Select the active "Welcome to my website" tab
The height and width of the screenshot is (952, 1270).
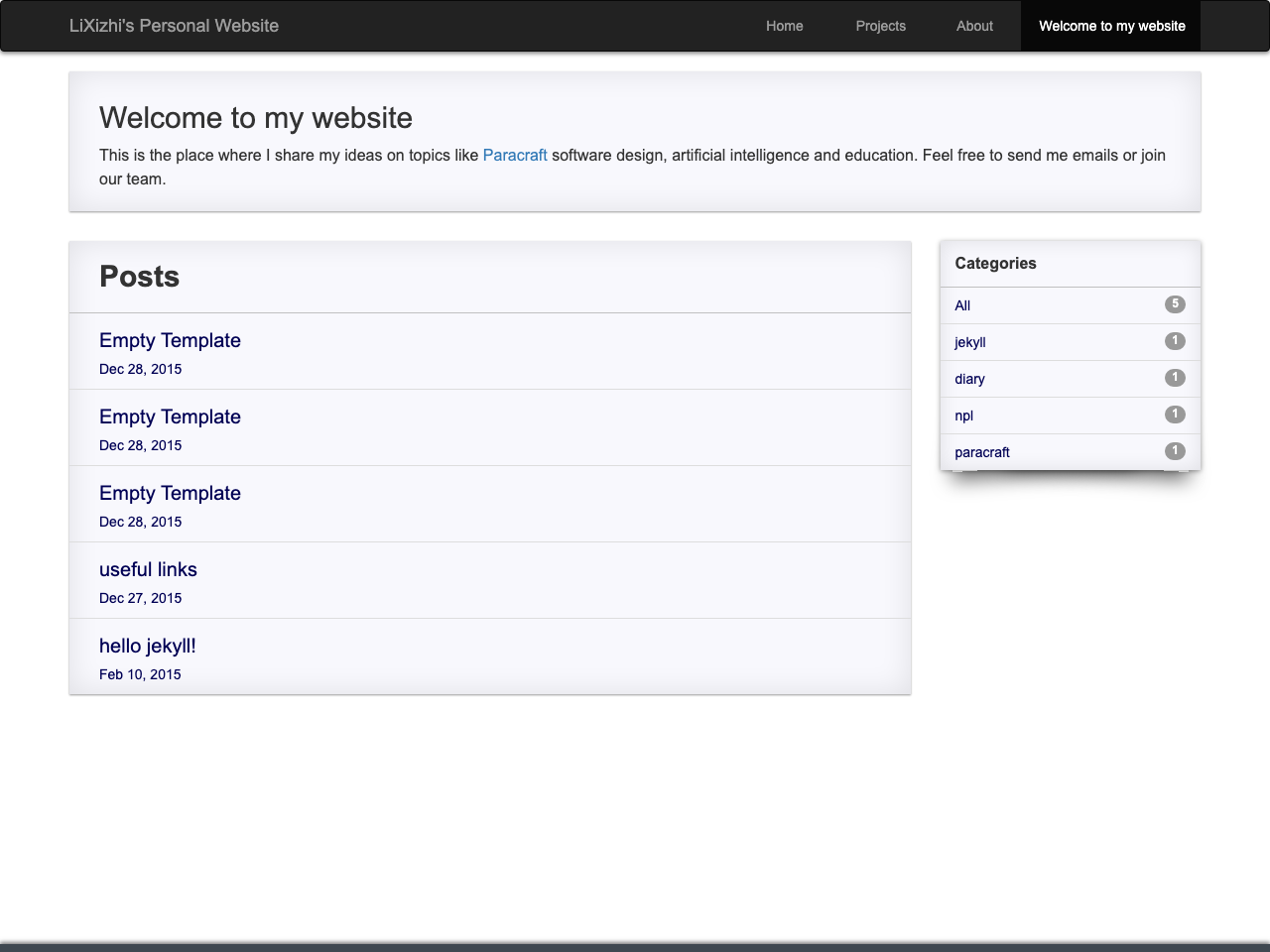click(1110, 26)
